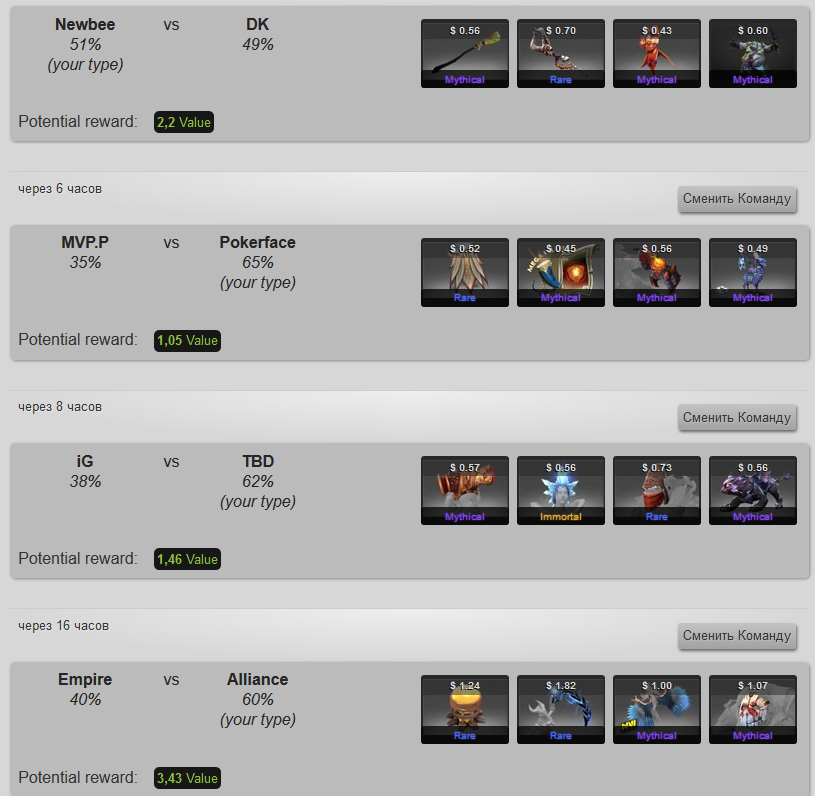This screenshot has width=815, height=796.
Task: Click the $0.70 Rare item thumbnail
Action: (561, 54)
